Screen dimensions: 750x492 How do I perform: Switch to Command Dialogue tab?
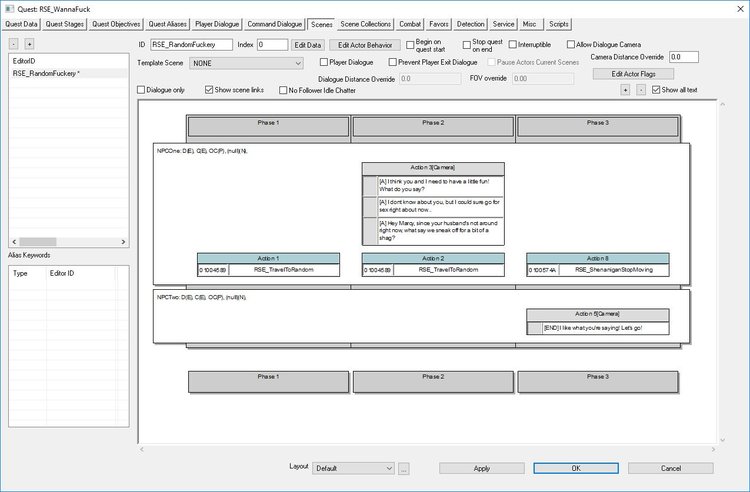click(275, 24)
